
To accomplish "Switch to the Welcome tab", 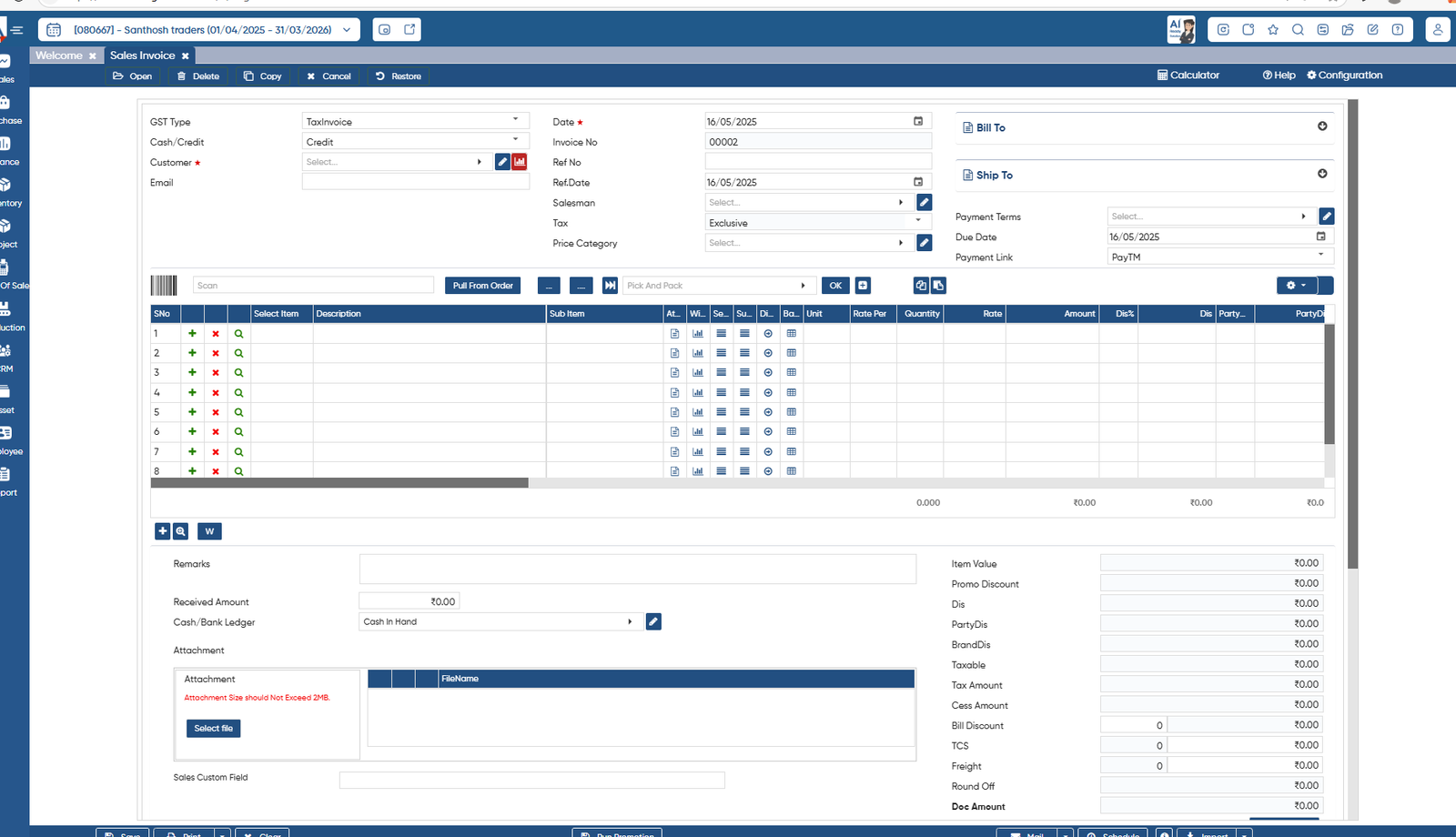I will [59, 55].
